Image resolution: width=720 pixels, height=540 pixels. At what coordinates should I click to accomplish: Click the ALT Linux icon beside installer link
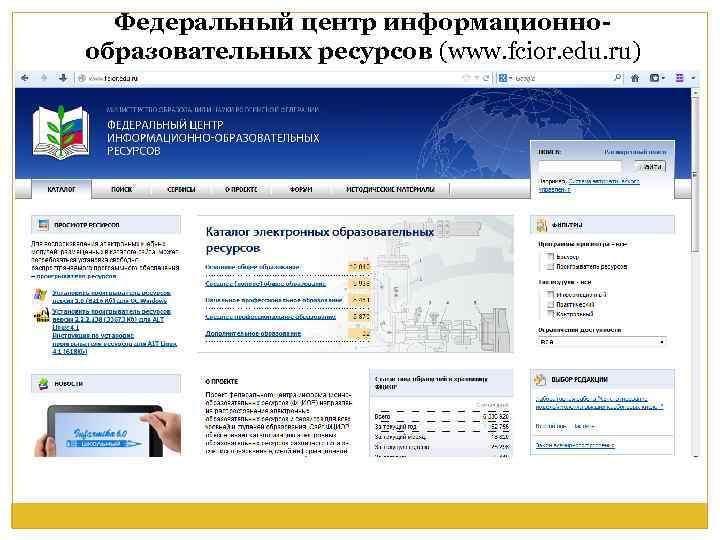click(x=41, y=315)
